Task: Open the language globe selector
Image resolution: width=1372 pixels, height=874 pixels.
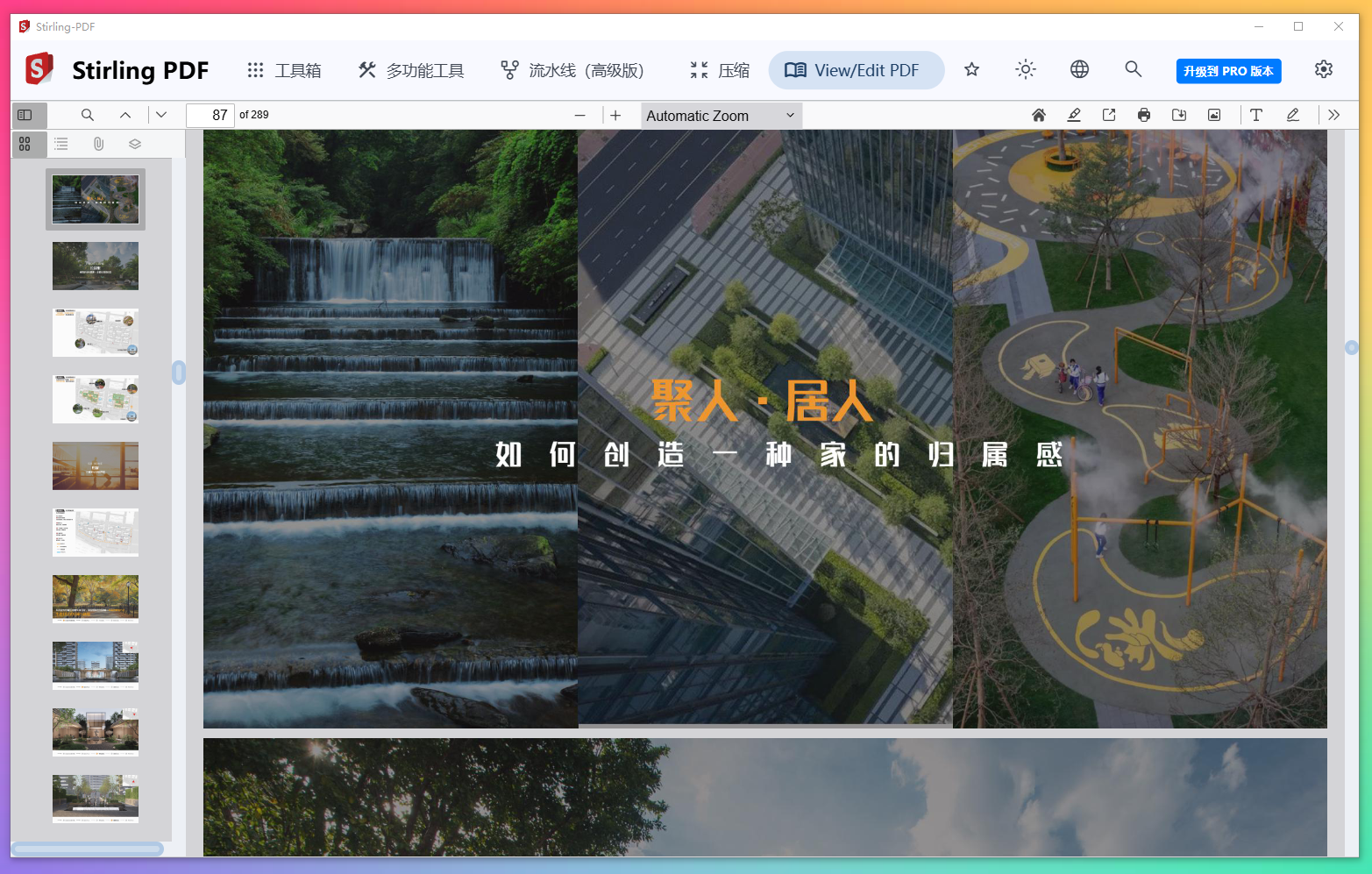Action: [1079, 69]
